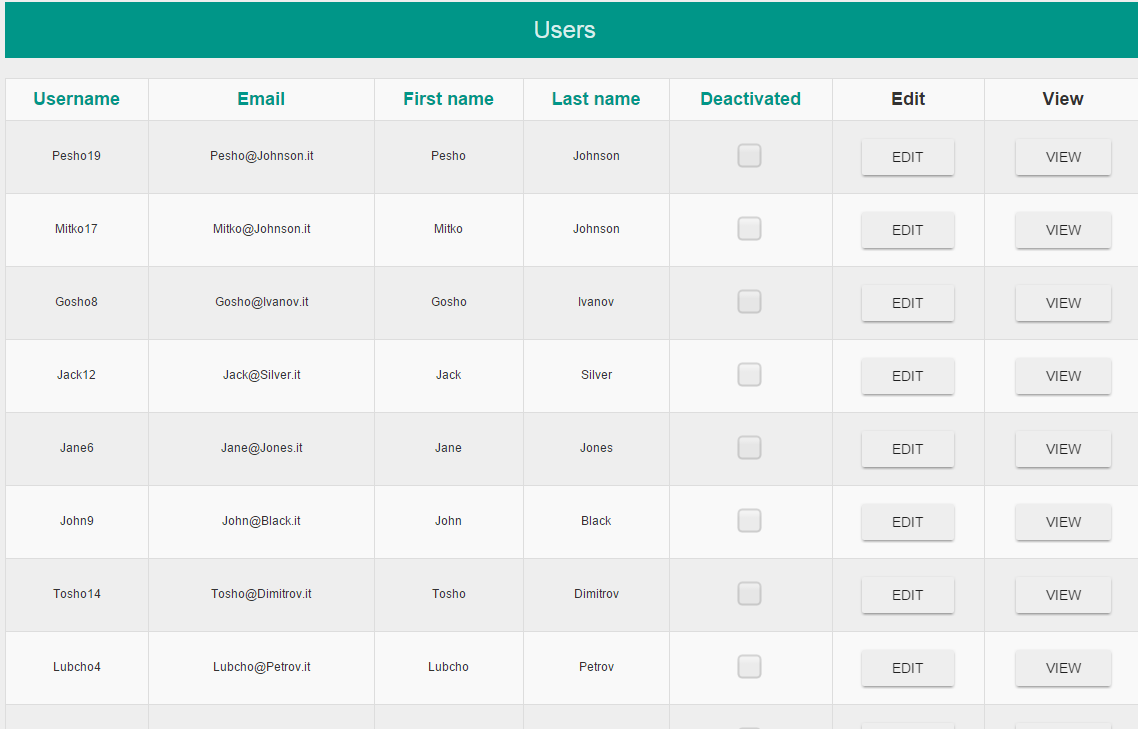
Task: Sort by the Last name column
Action: [x=596, y=99]
